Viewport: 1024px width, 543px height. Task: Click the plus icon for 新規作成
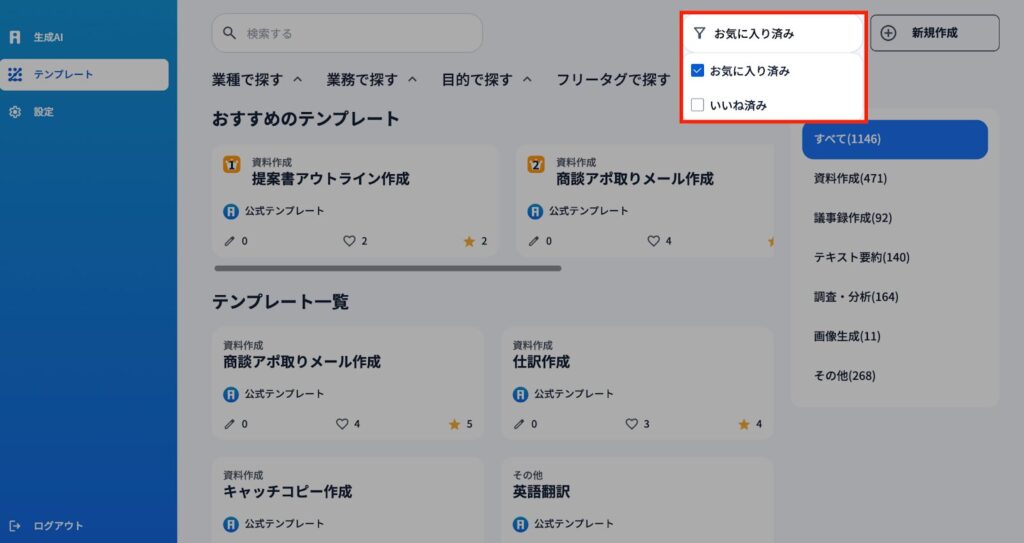tap(888, 33)
